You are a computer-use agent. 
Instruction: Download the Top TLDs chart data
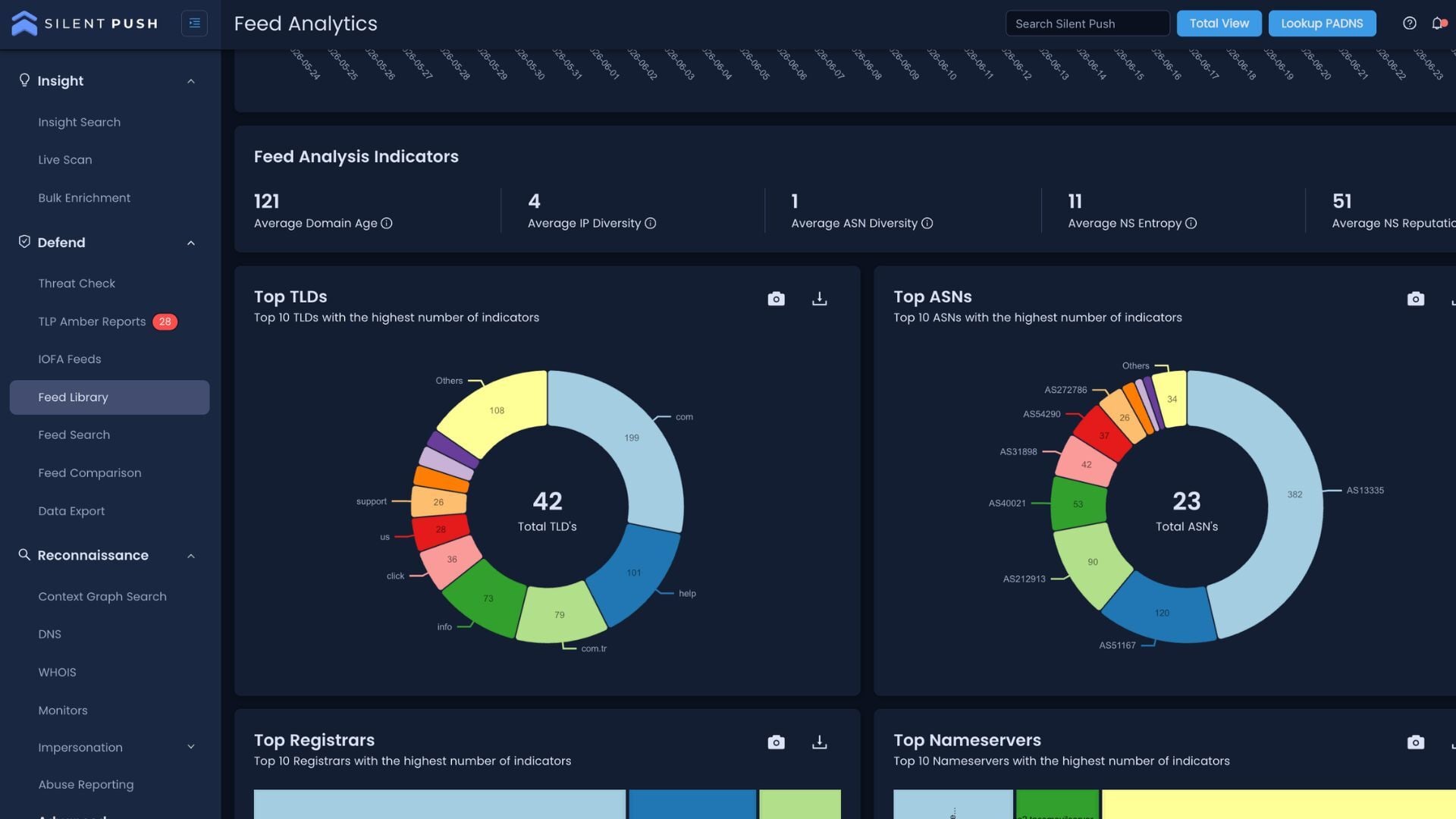819,299
